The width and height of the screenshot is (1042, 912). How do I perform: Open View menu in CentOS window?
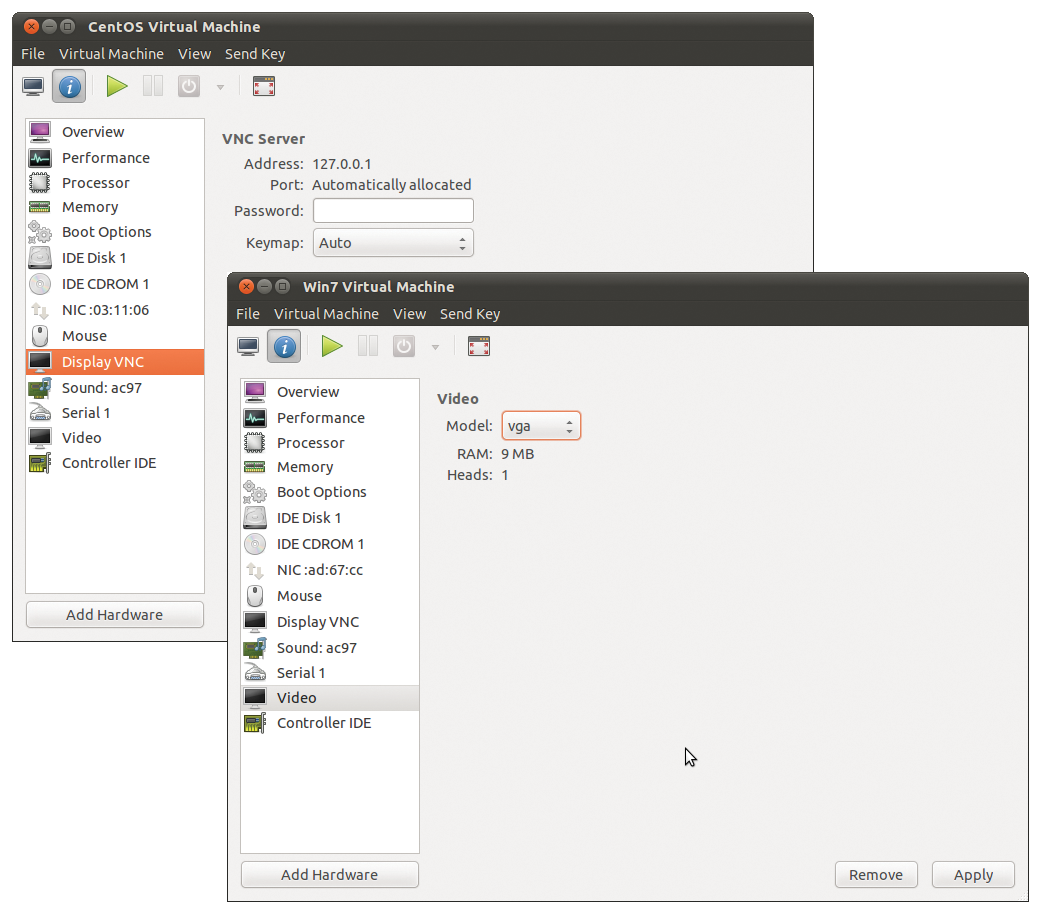(195, 54)
